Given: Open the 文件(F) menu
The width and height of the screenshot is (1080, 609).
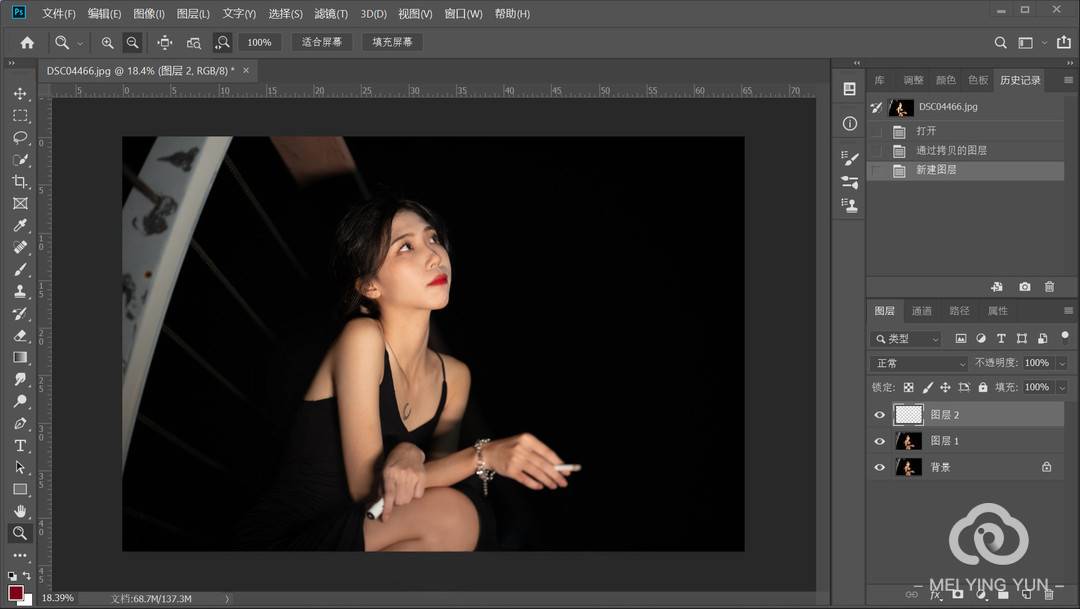Looking at the screenshot, I should tap(59, 14).
